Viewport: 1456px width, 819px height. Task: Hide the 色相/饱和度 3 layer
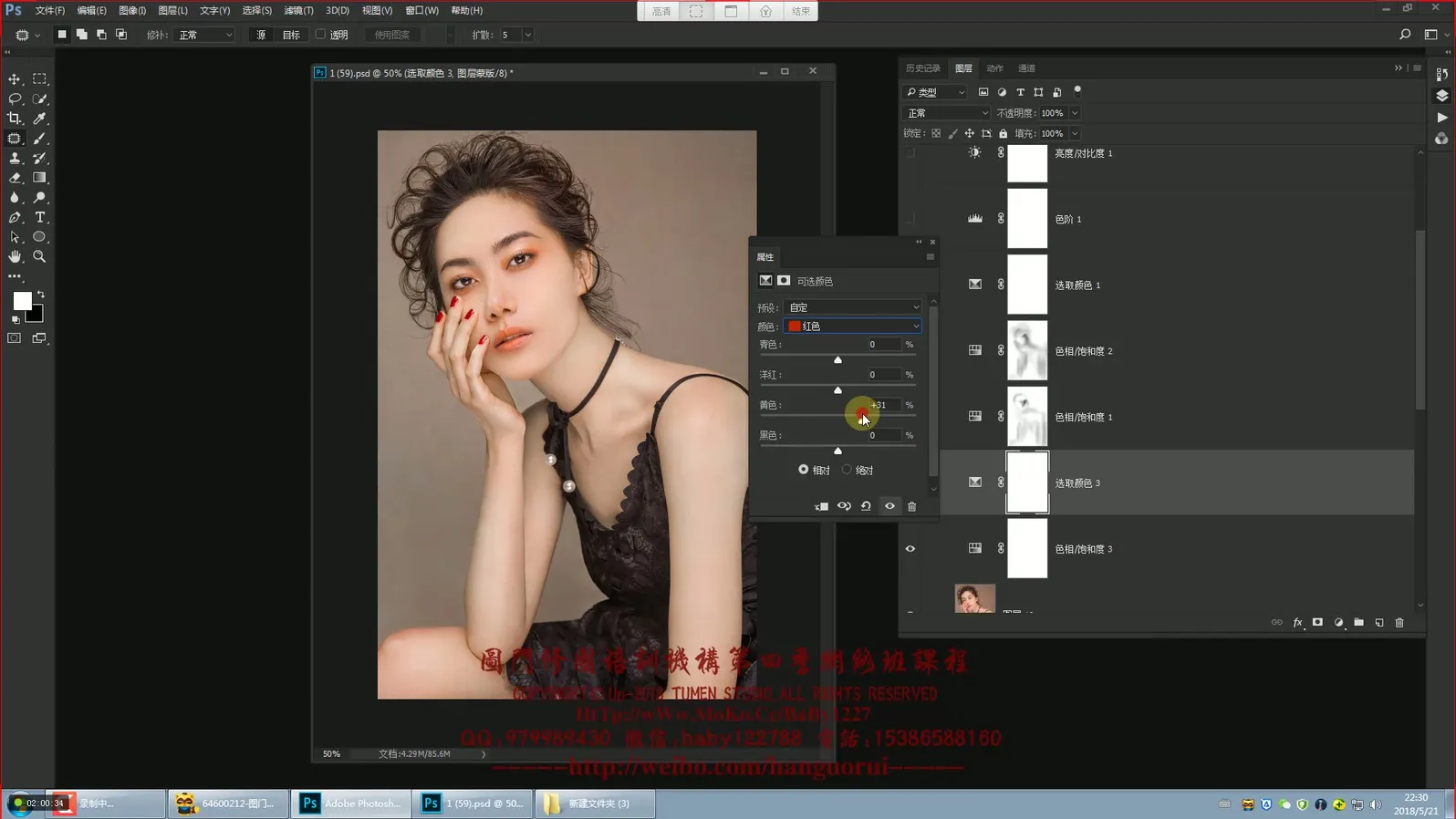[x=910, y=549]
